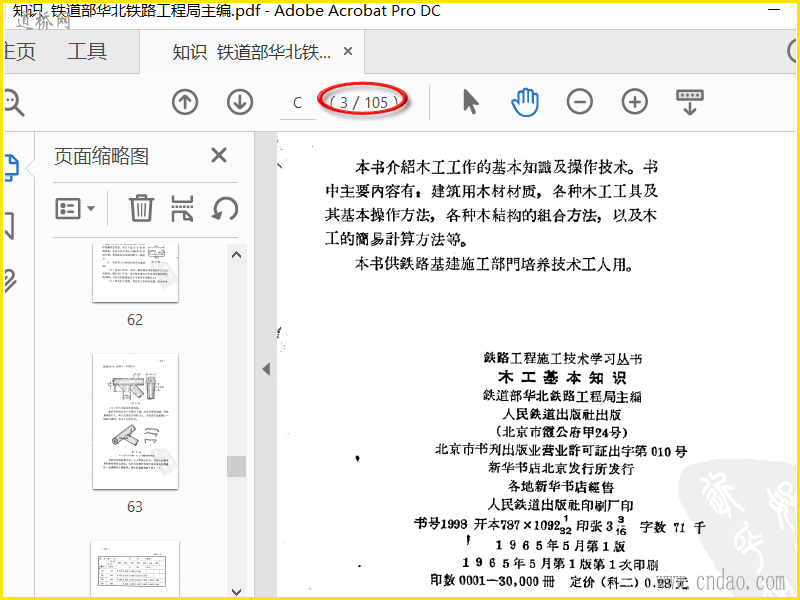Viewport: 800px width, 600px height.
Task: Open the 主页 tab
Action: [20, 52]
